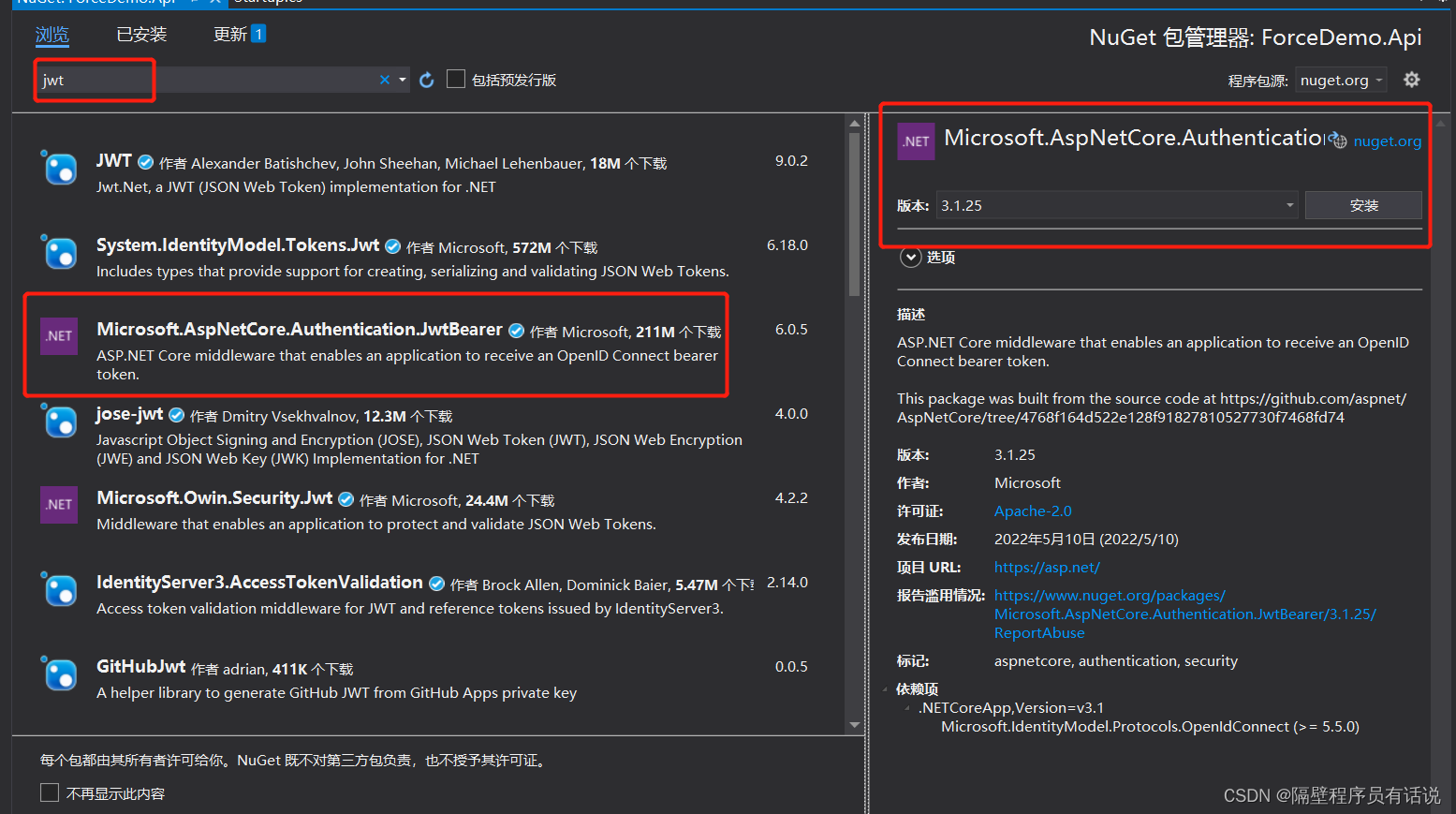Viewport: 1456px width, 814px height.
Task: Click version number 4.0.0
Action: (x=791, y=414)
